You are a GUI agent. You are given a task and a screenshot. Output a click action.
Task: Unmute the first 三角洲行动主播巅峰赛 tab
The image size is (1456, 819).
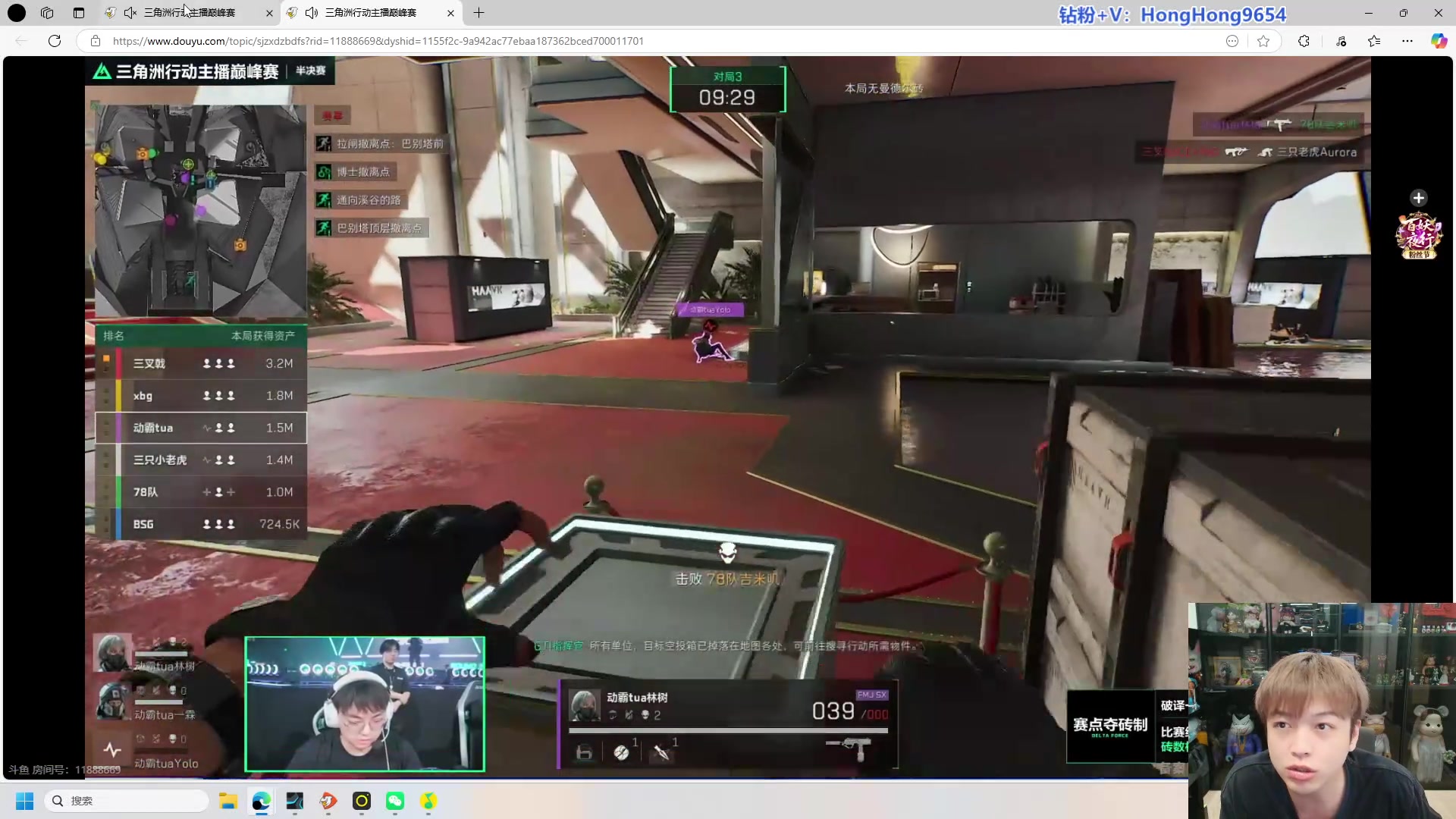coord(130,13)
